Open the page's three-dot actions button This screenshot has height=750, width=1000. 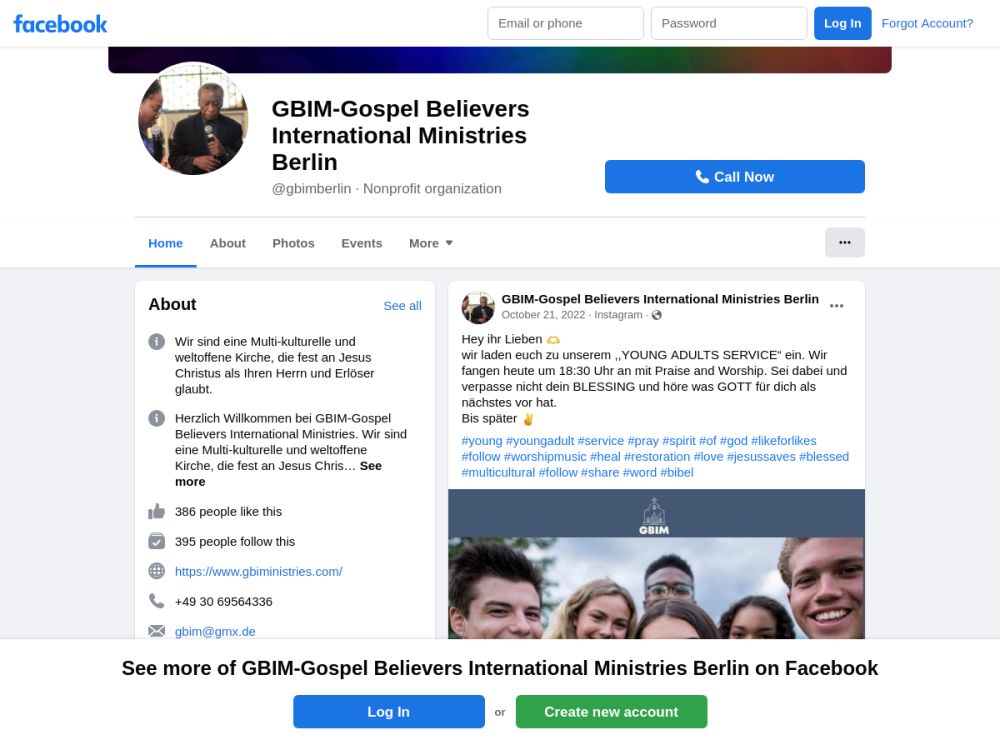[844, 242]
